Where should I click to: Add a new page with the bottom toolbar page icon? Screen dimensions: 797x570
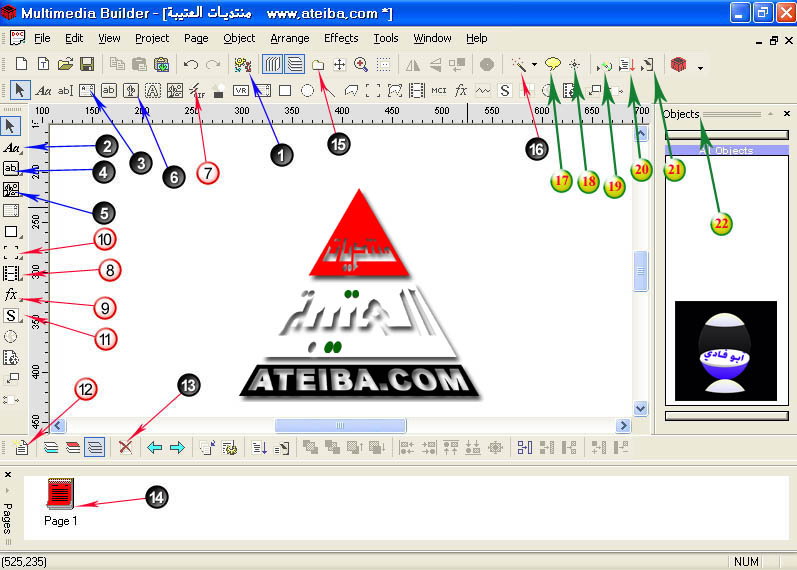(x=21, y=447)
